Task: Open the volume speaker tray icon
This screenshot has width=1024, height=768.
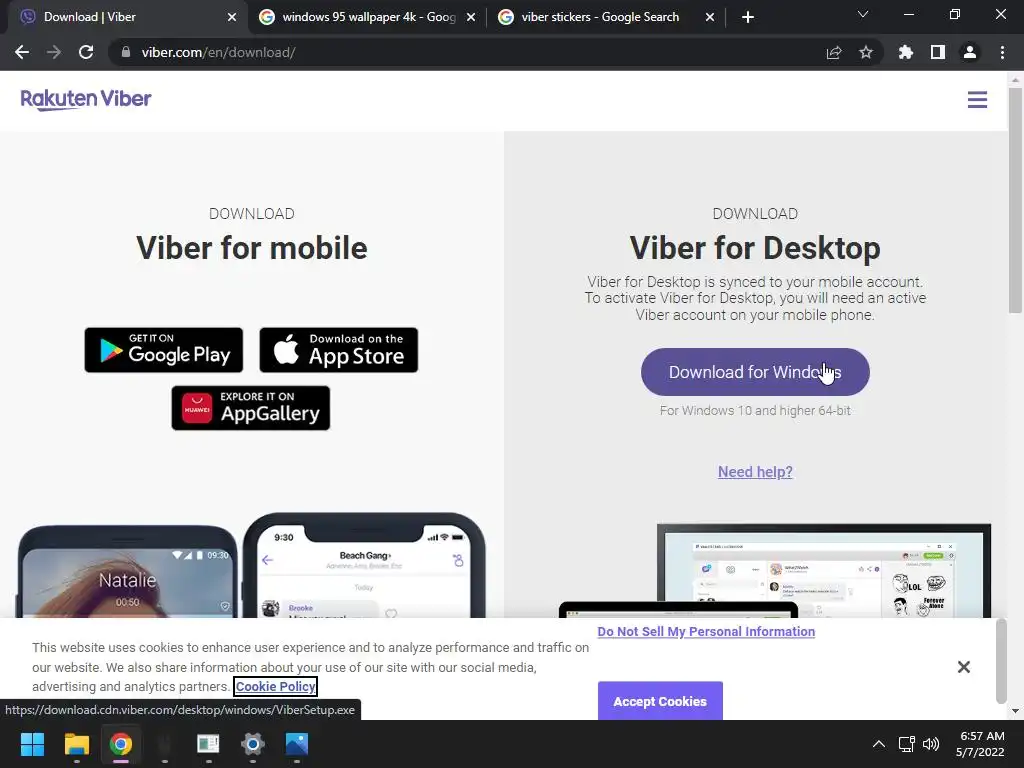Action: pos(931,744)
